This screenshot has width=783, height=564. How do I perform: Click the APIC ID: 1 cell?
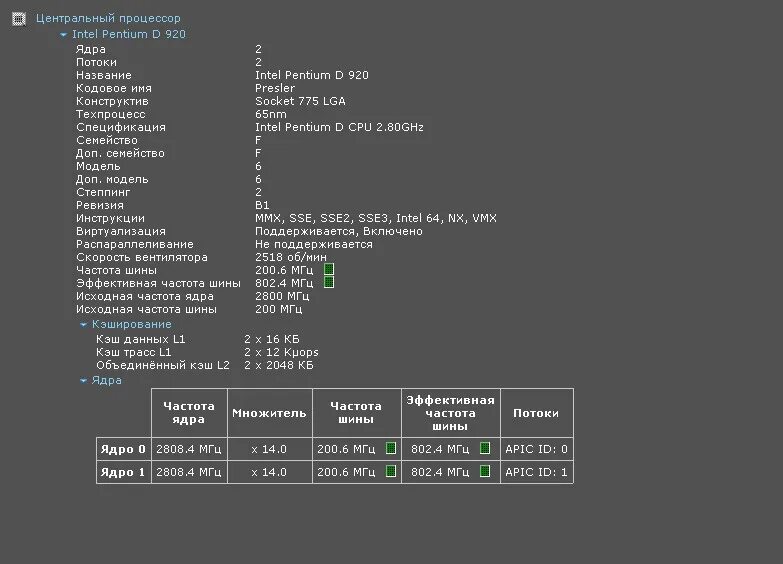pos(536,472)
